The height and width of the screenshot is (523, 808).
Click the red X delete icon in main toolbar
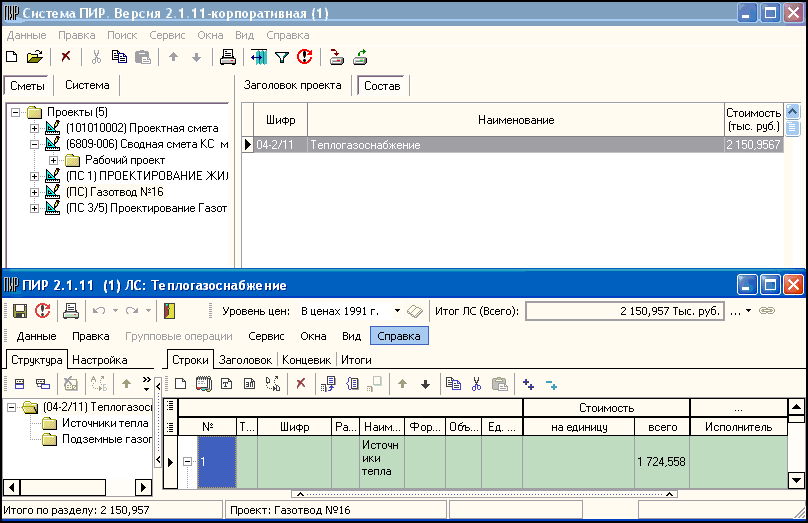[x=66, y=57]
